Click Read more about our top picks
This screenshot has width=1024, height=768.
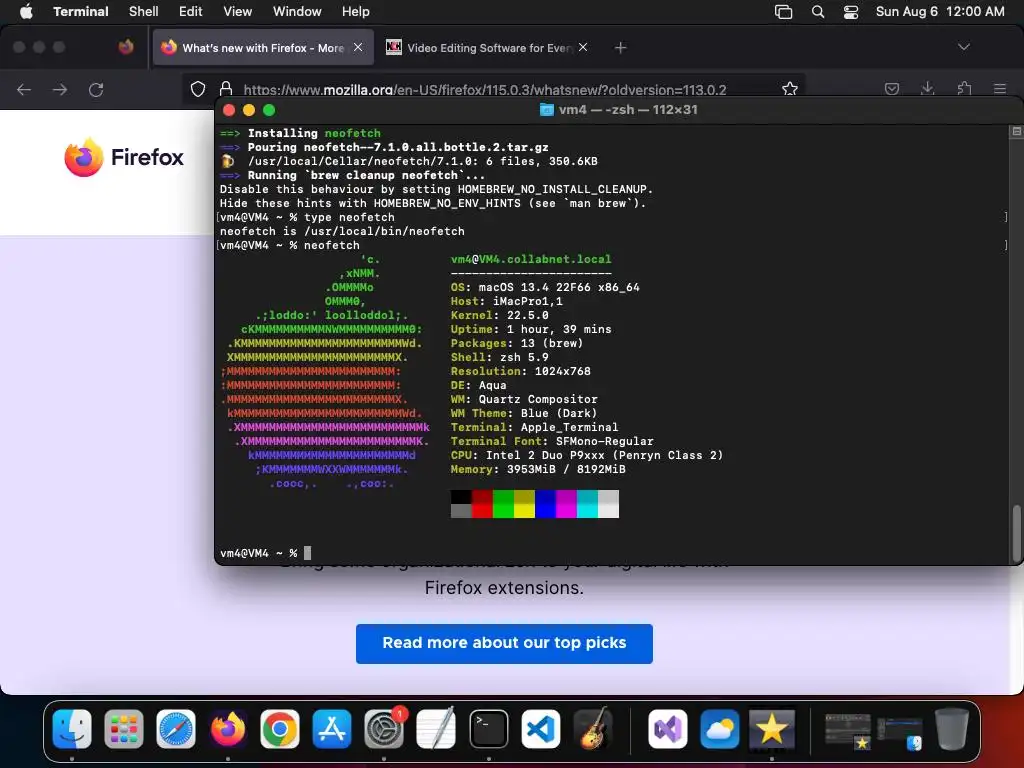click(x=504, y=643)
